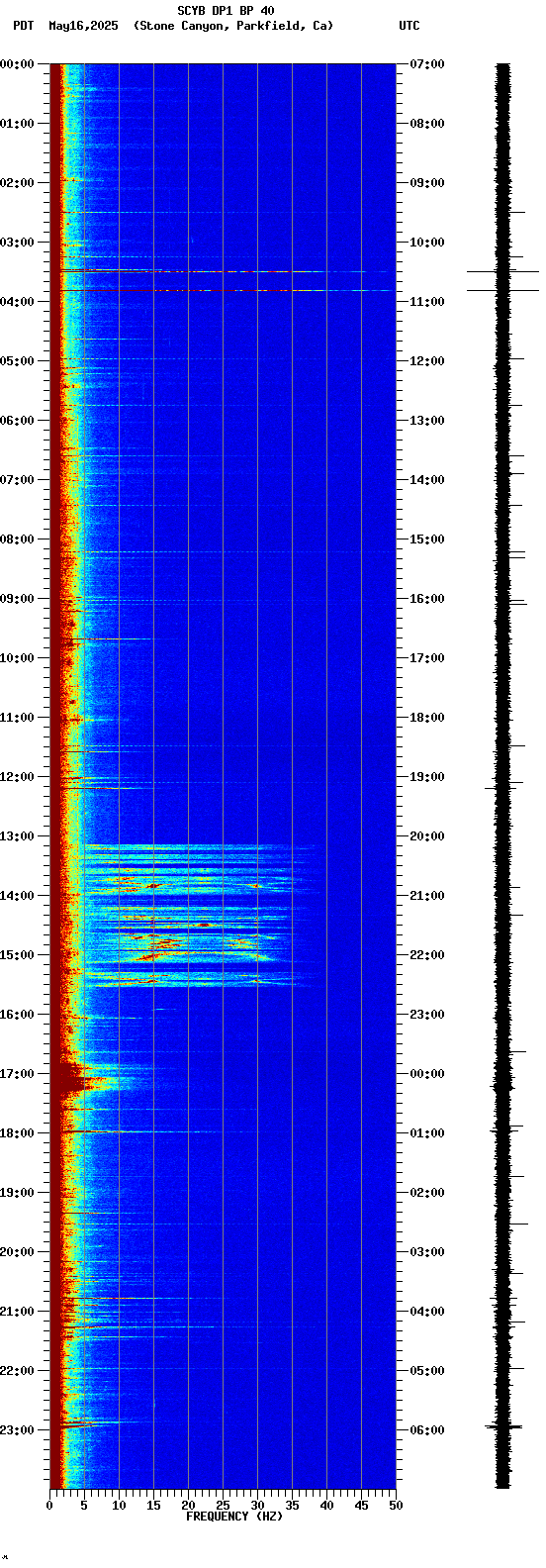Click the 'PDT' timezone label

pyautogui.click(x=23, y=26)
